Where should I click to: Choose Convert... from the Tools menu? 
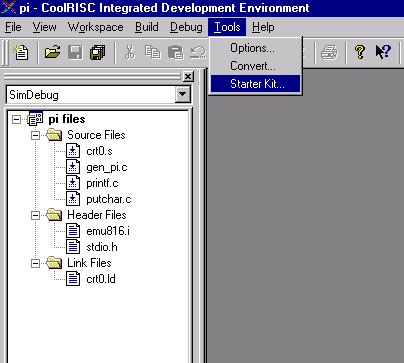pyautogui.click(x=255, y=66)
